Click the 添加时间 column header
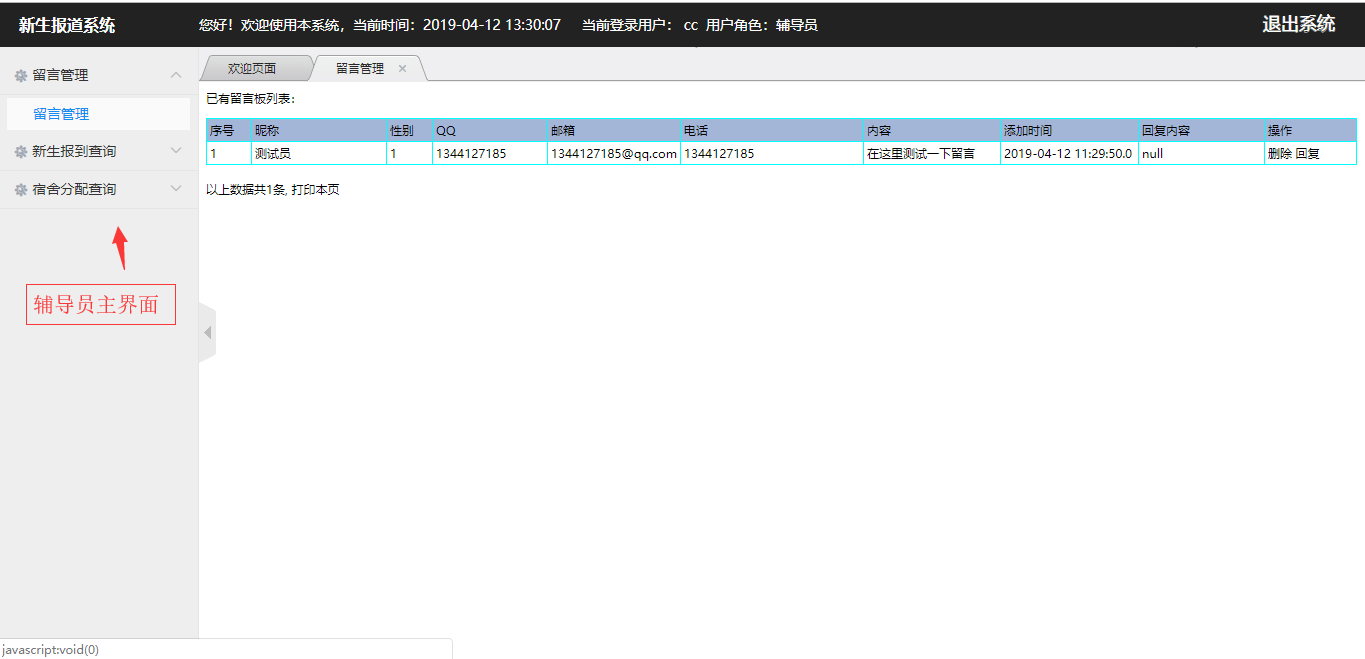 coord(1028,131)
